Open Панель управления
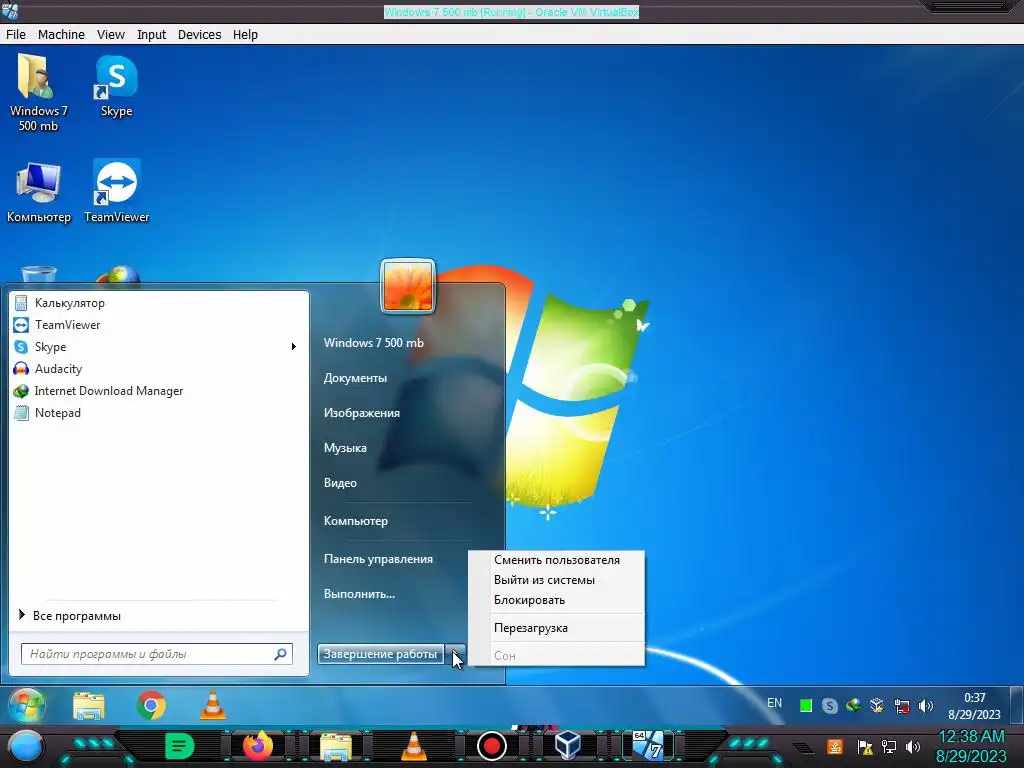1024x768 pixels. [x=378, y=559]
